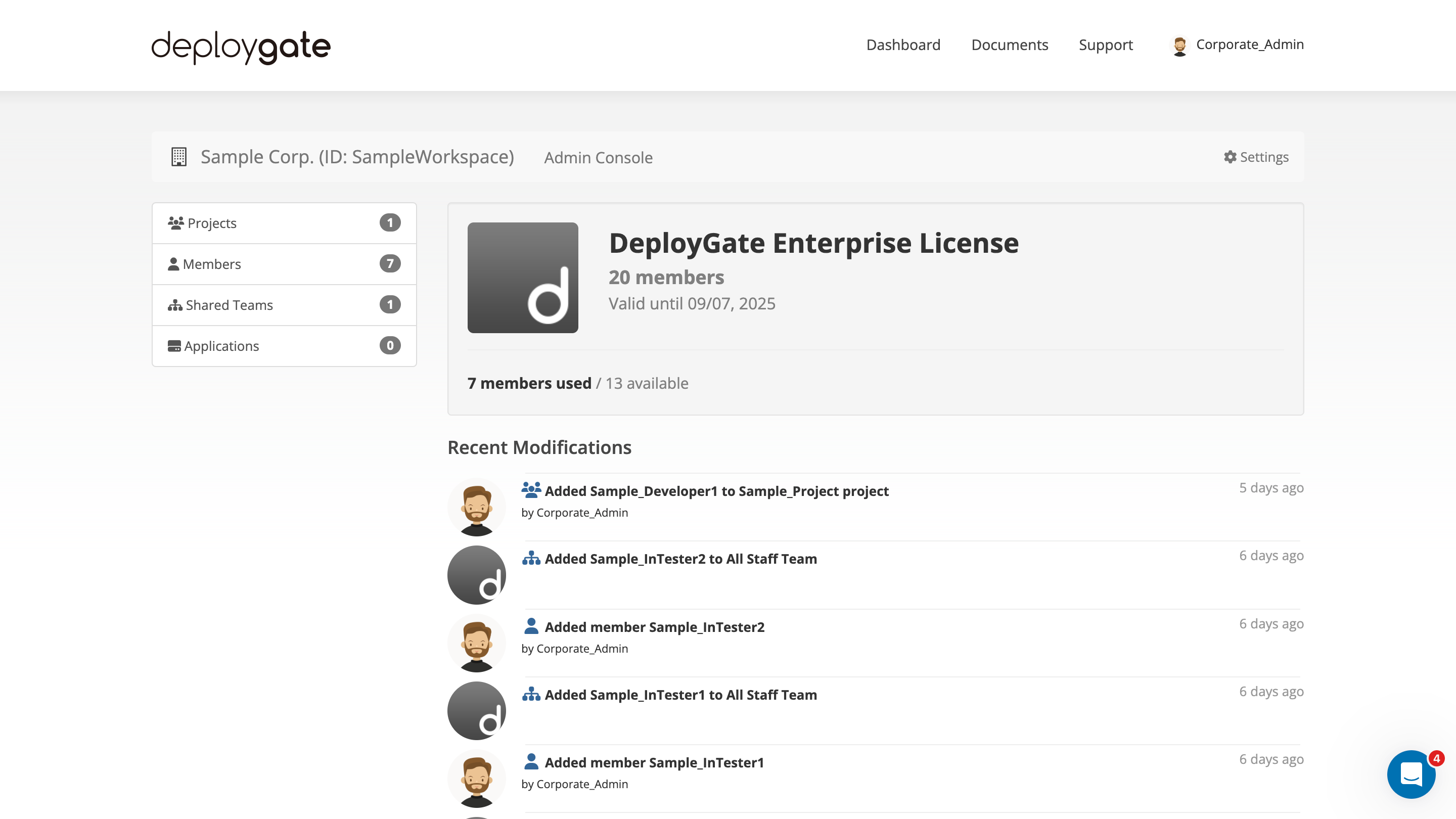Click the Settings gear icon

pyautogui.click(x=1230, y=157)
